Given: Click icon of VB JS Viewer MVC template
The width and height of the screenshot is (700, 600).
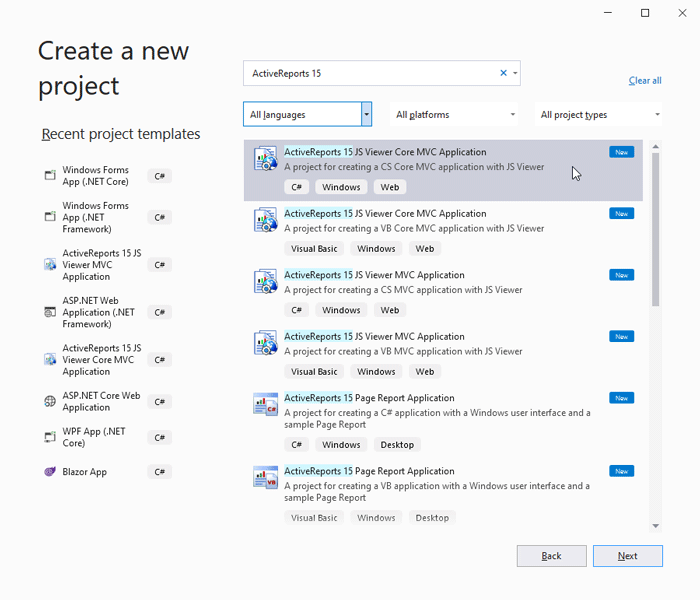Looking at the screenshot, I should pyautogui.click(x=266, y=343).
